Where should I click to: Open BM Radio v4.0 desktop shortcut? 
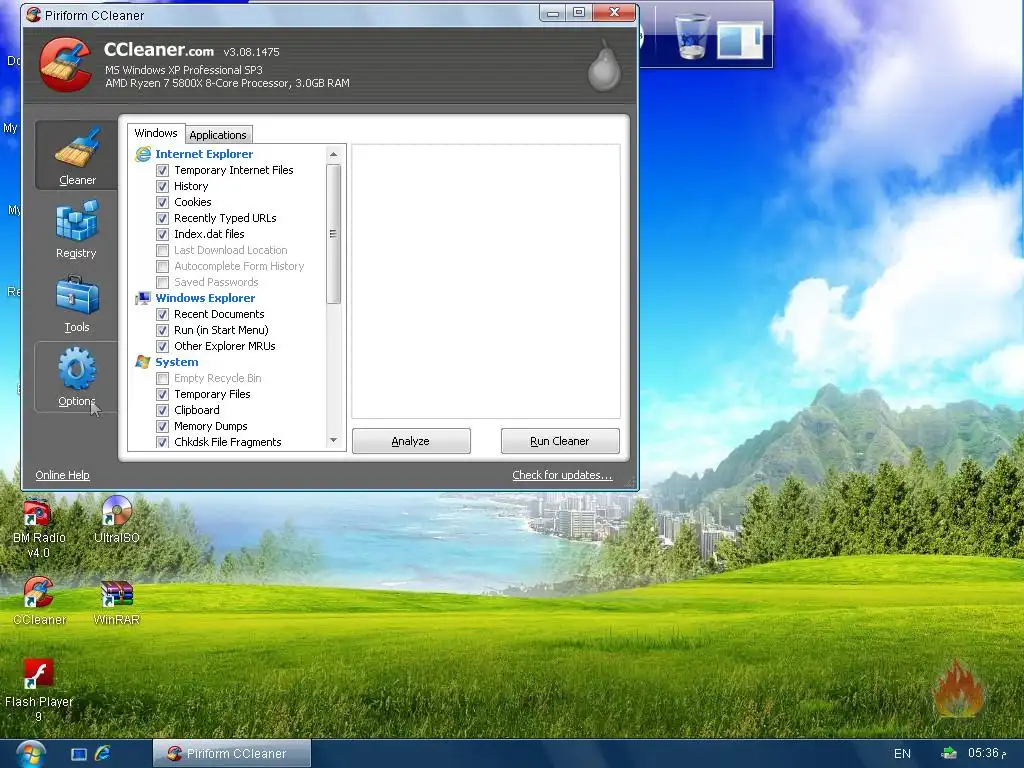pyautogui.click(x=39, y=528)
